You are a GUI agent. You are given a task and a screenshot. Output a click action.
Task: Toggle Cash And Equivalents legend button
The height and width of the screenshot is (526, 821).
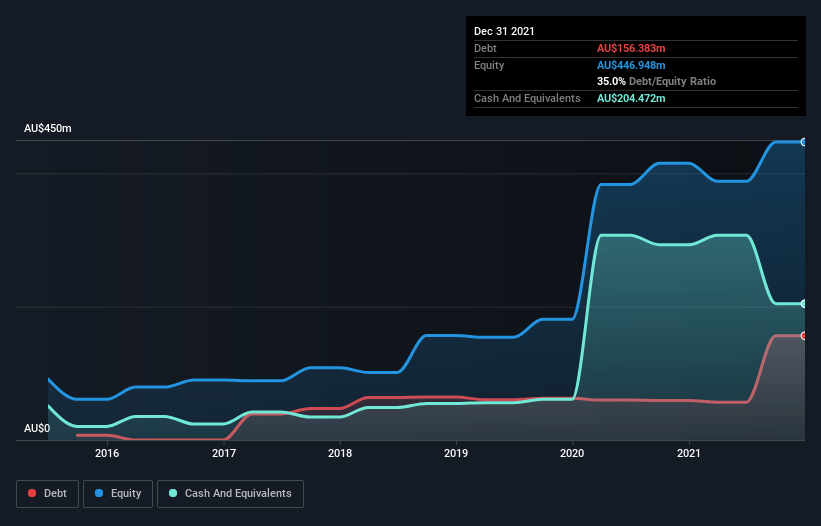point(230,494)
